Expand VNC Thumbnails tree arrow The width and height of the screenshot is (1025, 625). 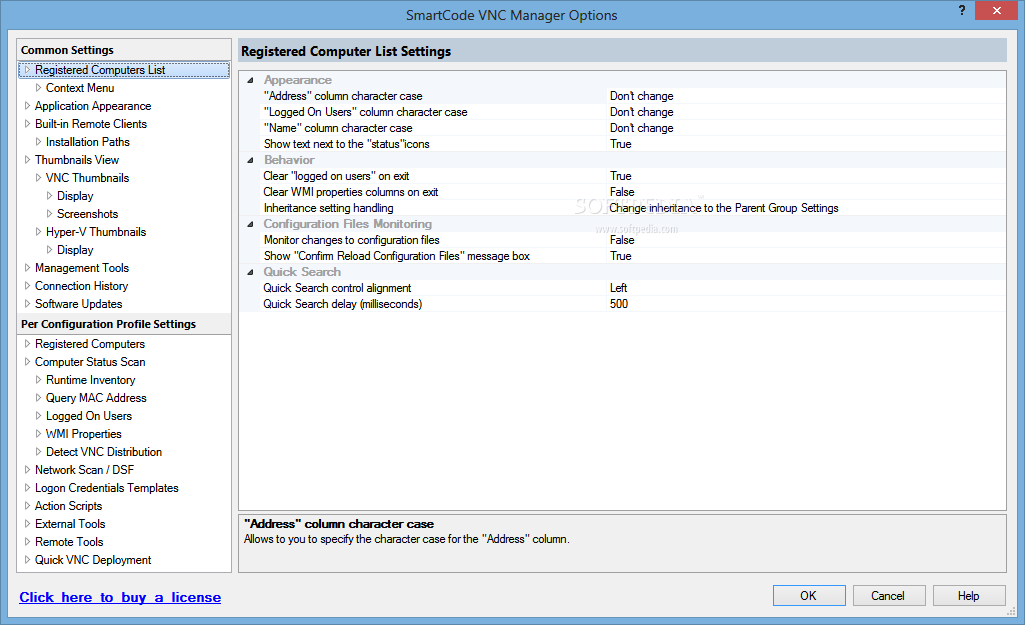pos(39,177)
